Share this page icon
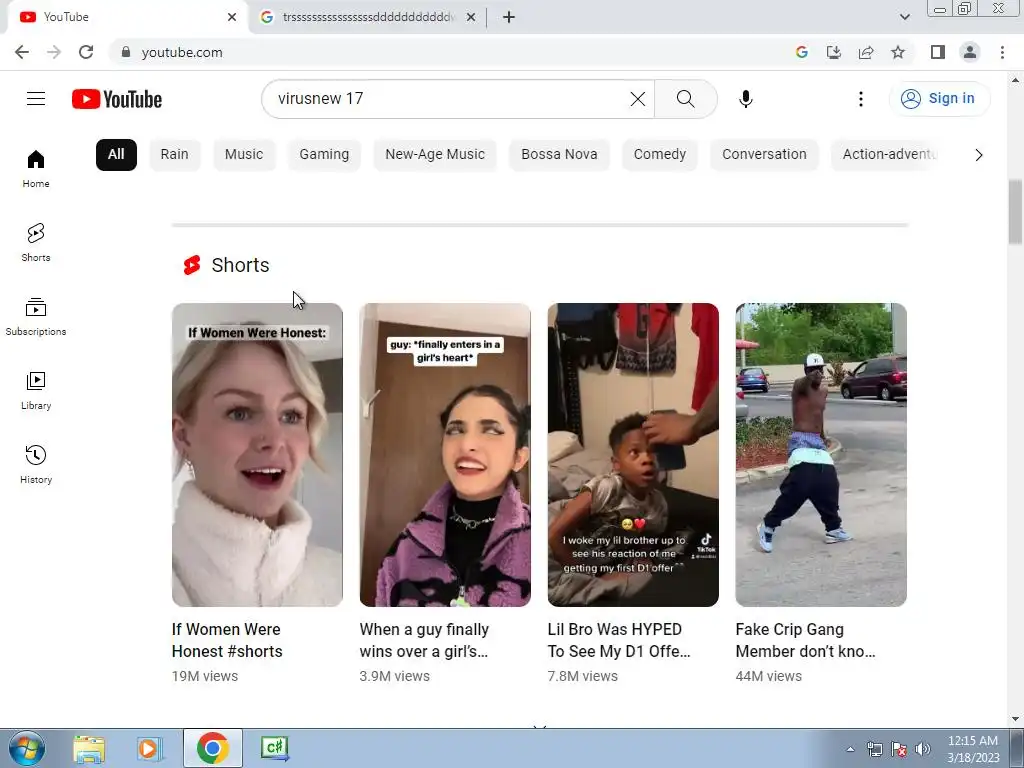Screen dimensions: 1024x768 tap(866, 52)
